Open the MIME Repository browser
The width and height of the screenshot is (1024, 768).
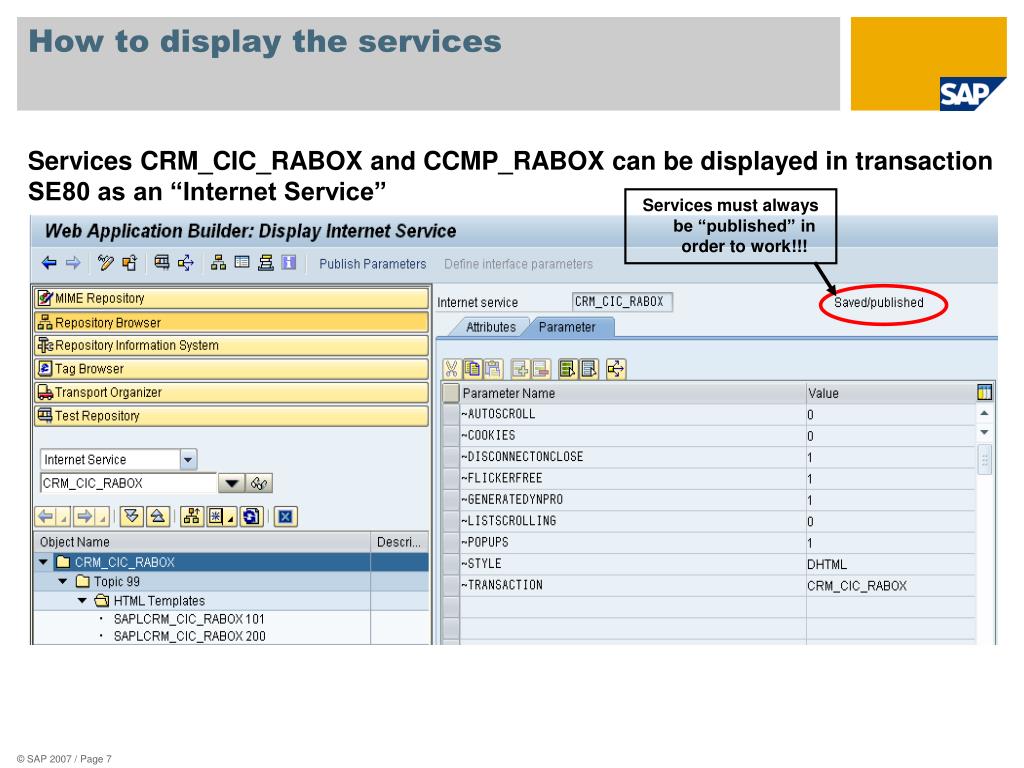coord(231,298)
